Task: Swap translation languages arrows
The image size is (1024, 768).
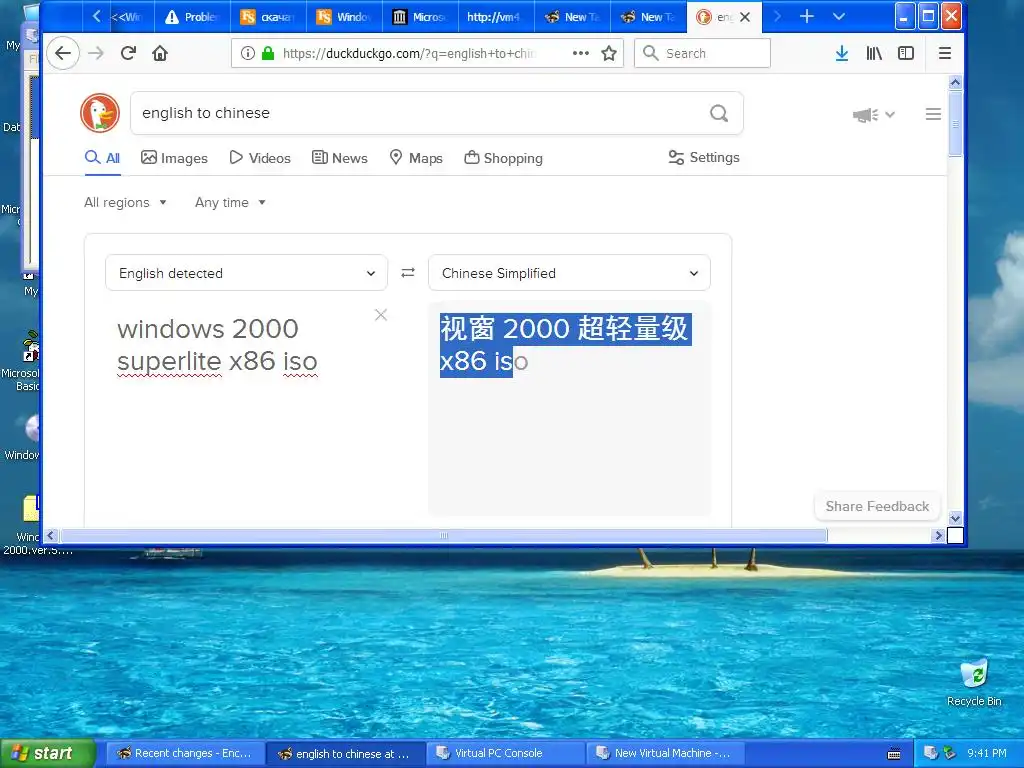Action: 408,273
